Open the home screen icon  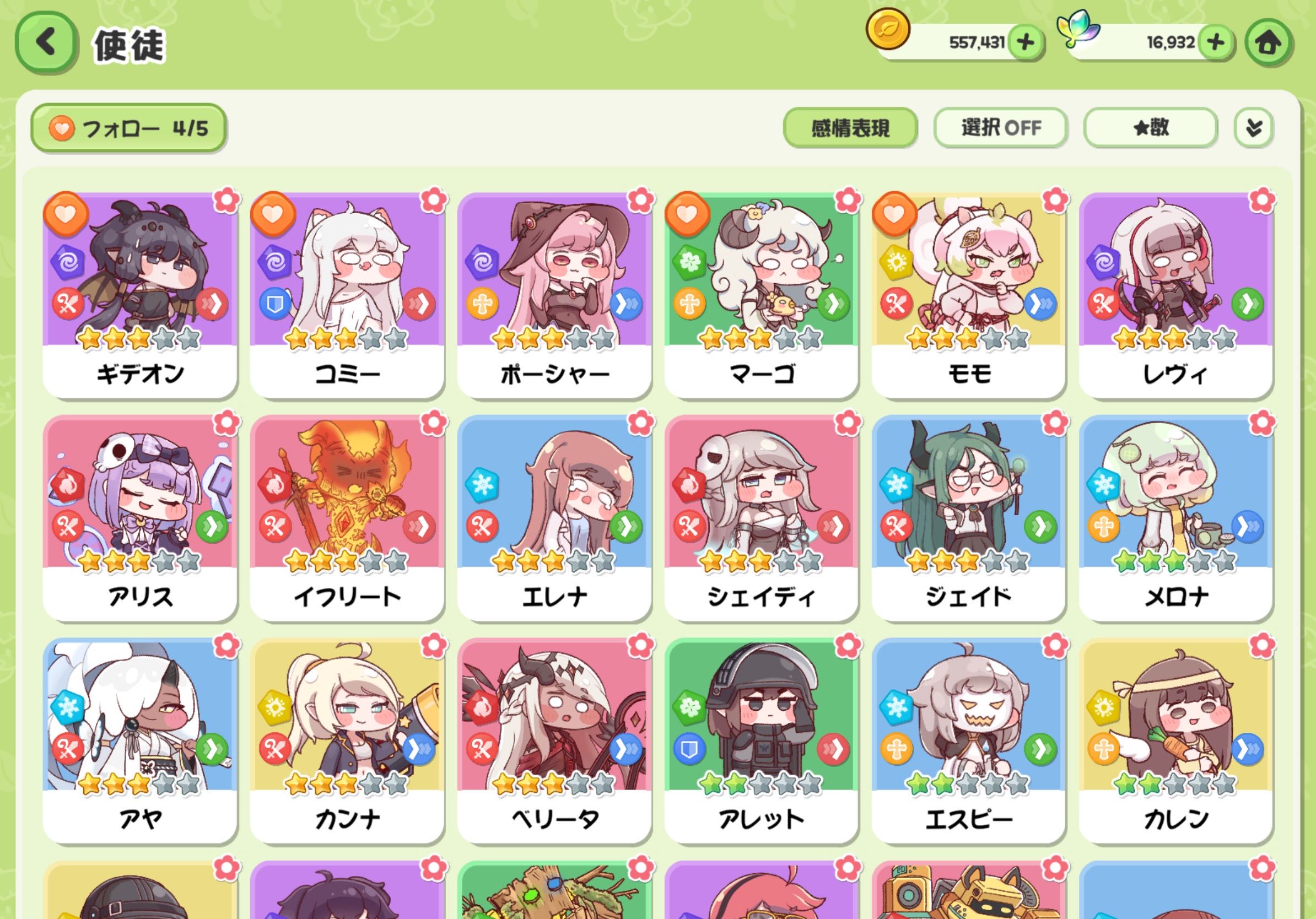click(x=1269, y=42)
